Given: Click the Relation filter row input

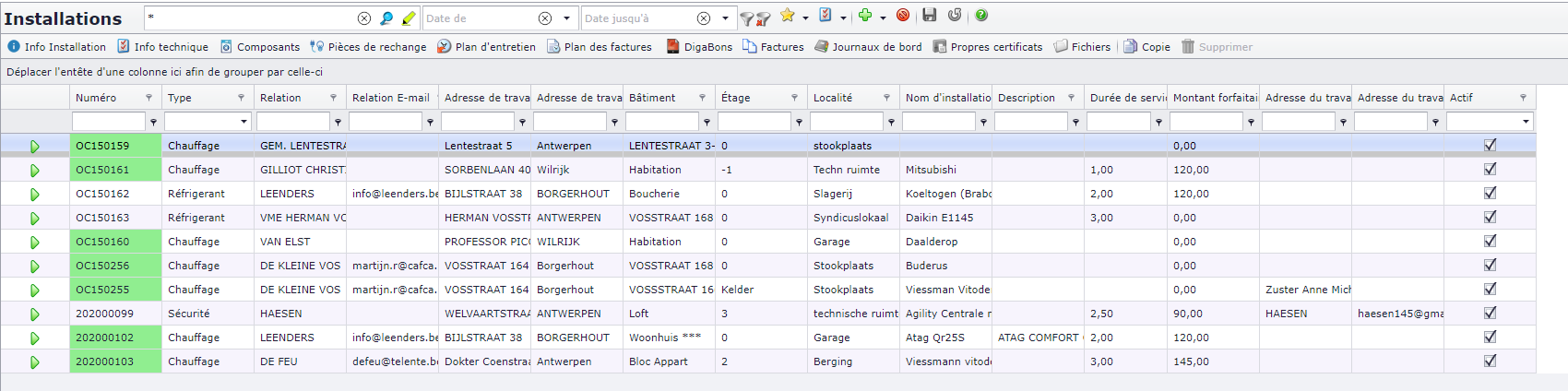Looking at the screenshot, I should coord(293,122).
